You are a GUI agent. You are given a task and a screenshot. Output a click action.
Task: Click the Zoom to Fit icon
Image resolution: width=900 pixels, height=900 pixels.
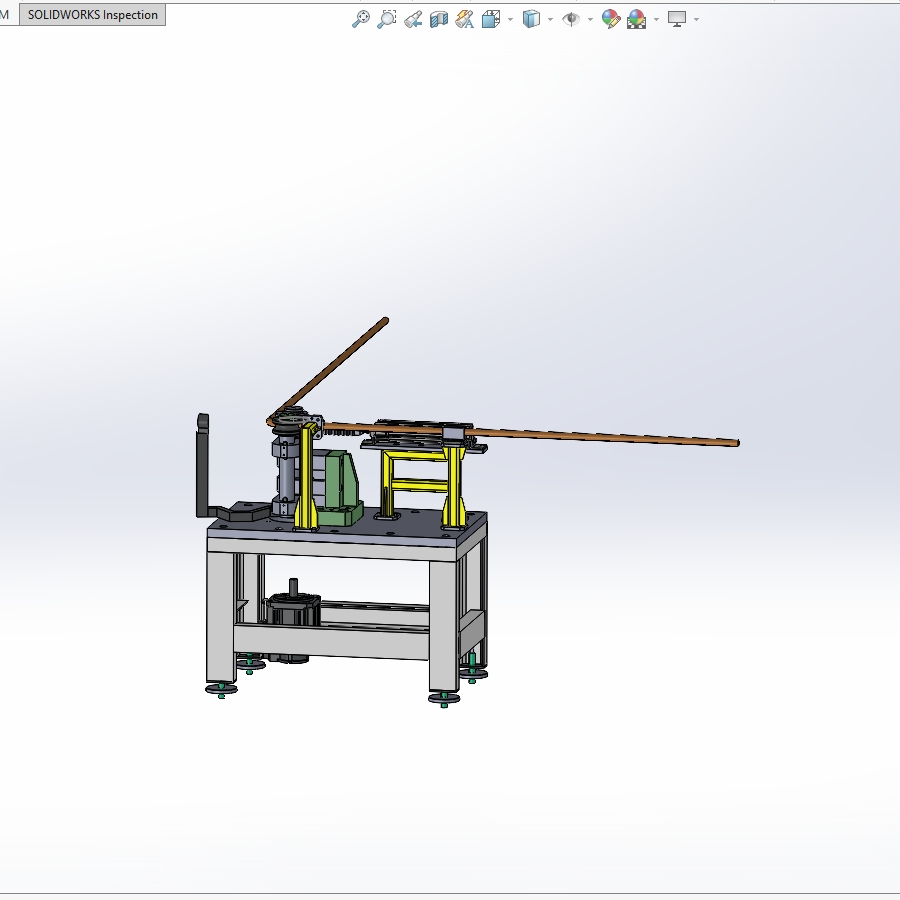click(360, 19)
